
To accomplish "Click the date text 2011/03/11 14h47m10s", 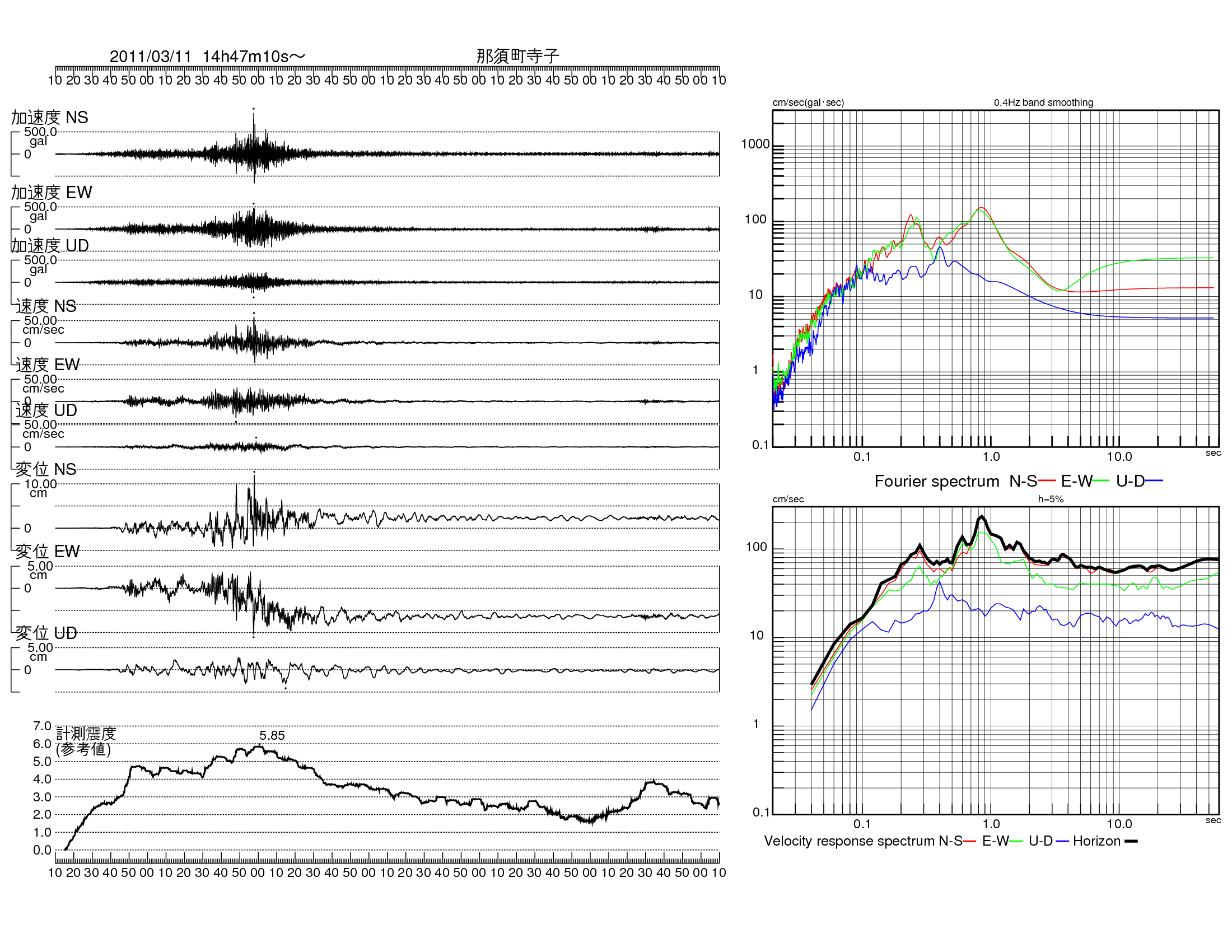I will point(207,57).
